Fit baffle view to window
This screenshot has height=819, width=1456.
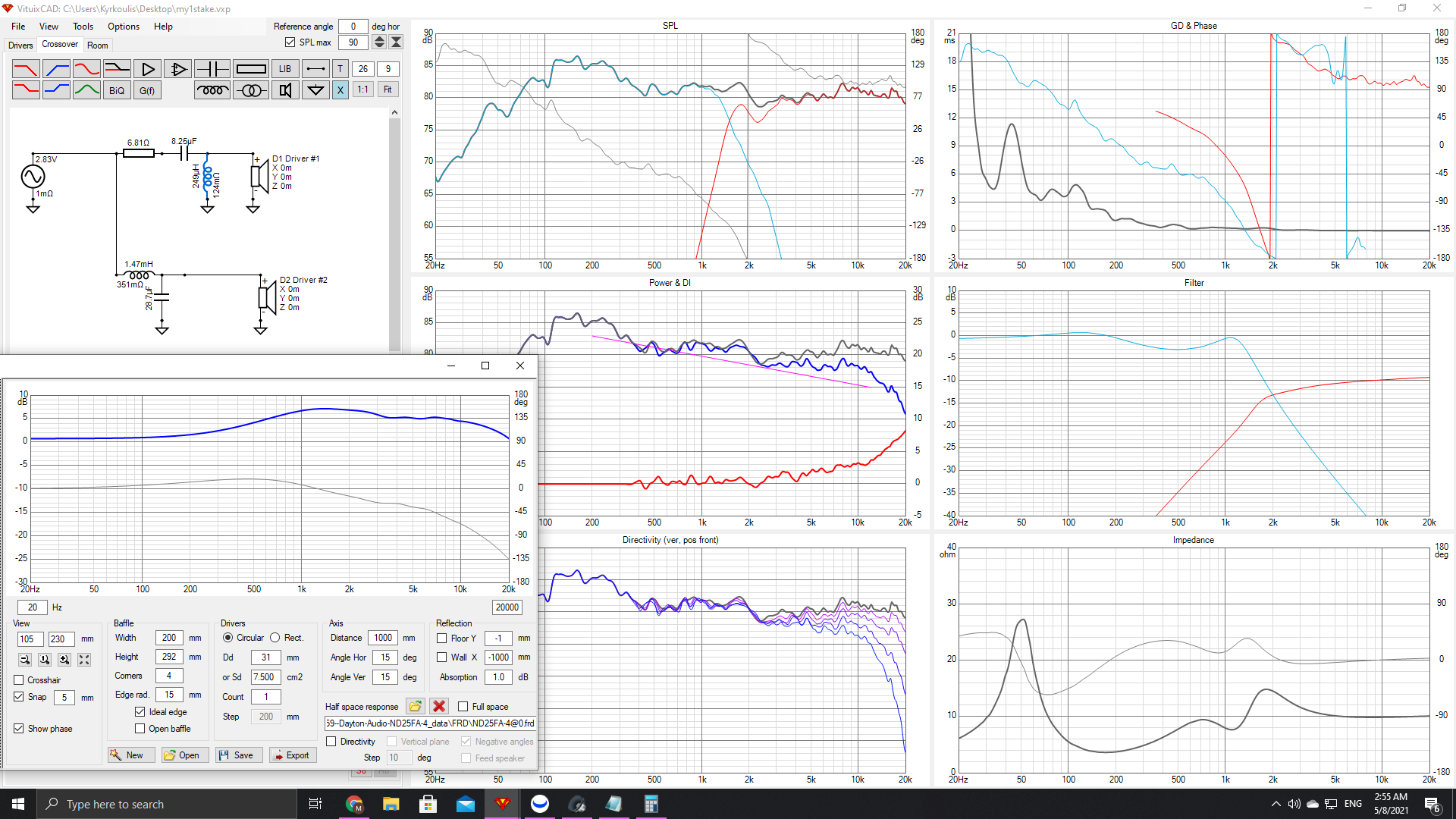click(84, 660)
